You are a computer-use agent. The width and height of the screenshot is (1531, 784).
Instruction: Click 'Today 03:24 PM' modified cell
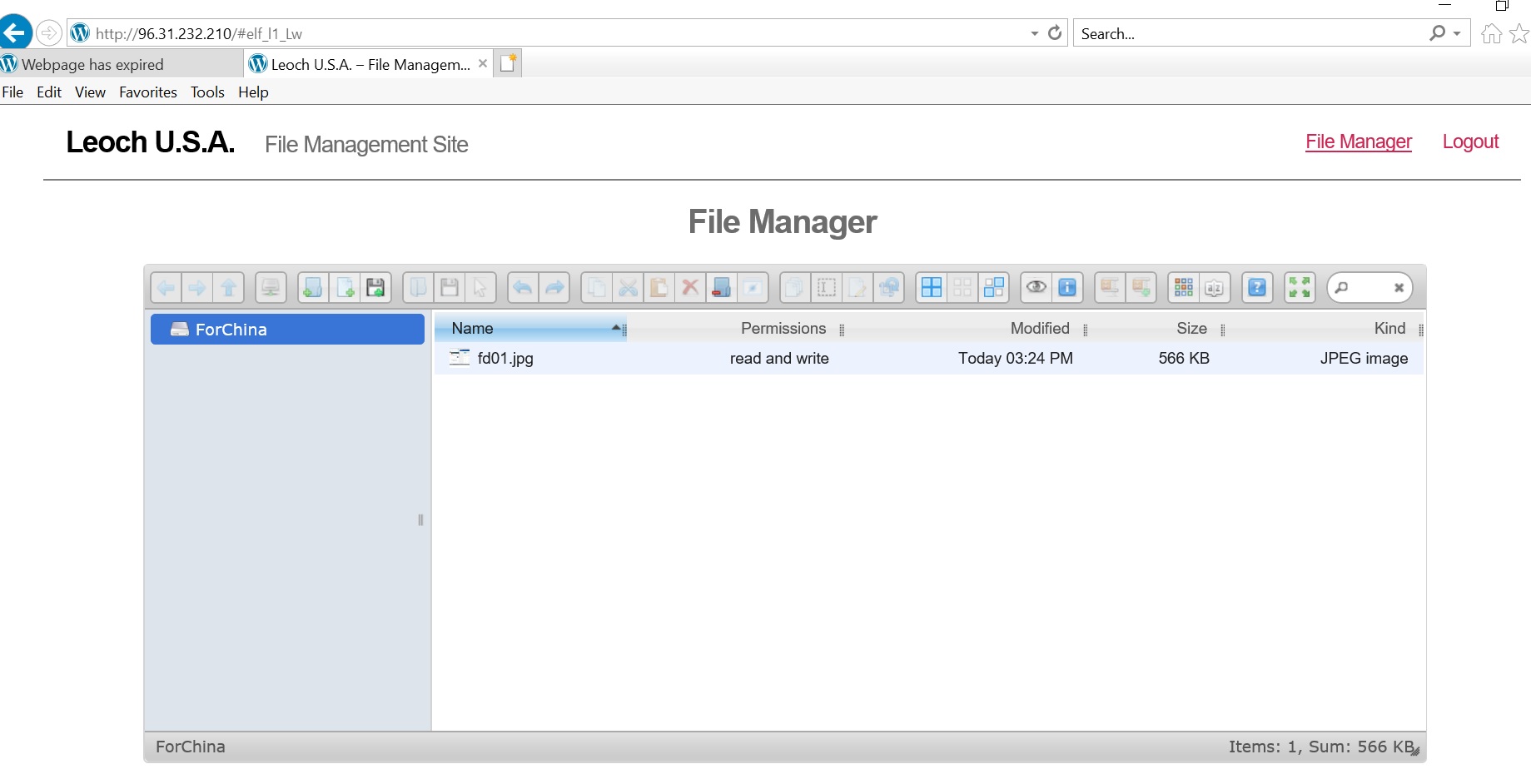[1016, 359]
